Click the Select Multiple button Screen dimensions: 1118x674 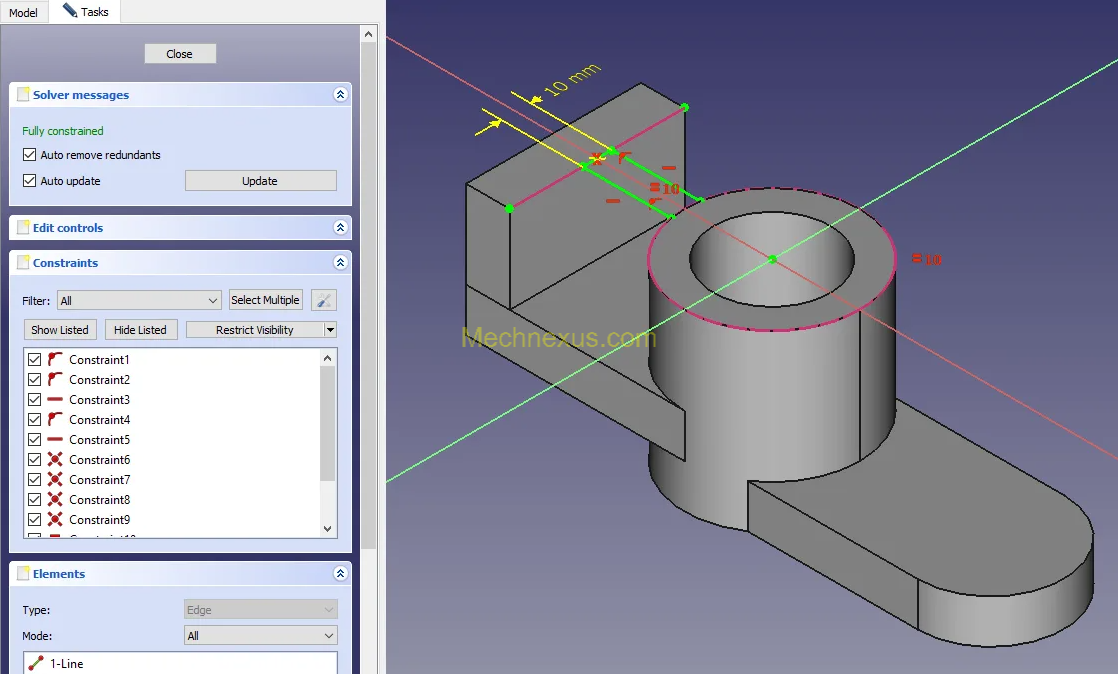(265, 300)
